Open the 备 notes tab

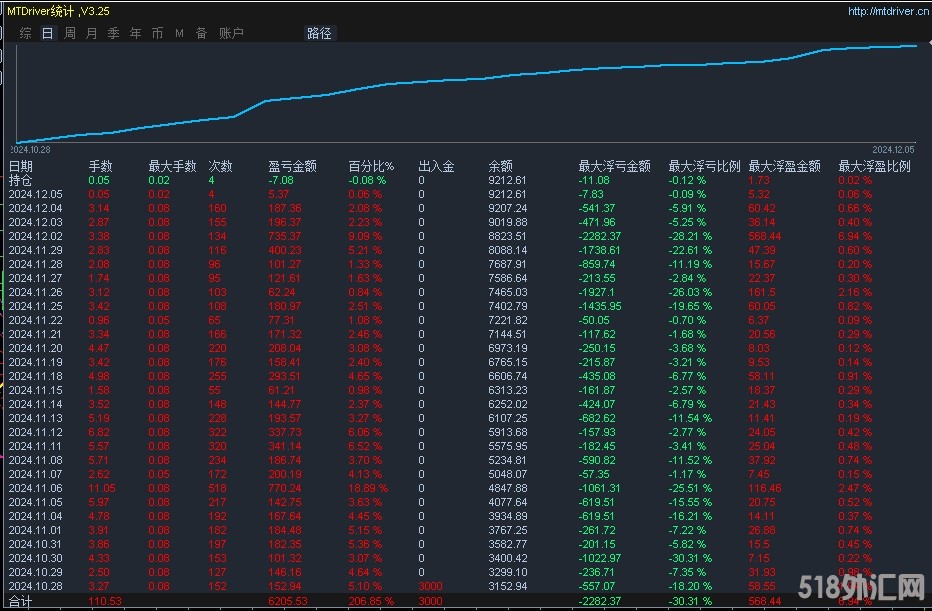point(201,33)
